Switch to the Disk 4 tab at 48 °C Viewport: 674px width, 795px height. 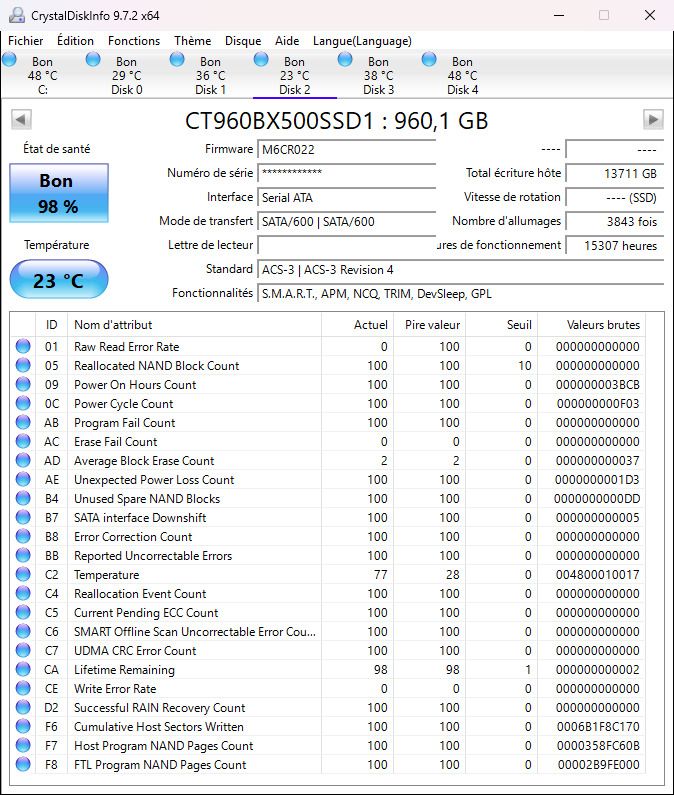click(462, 76)
